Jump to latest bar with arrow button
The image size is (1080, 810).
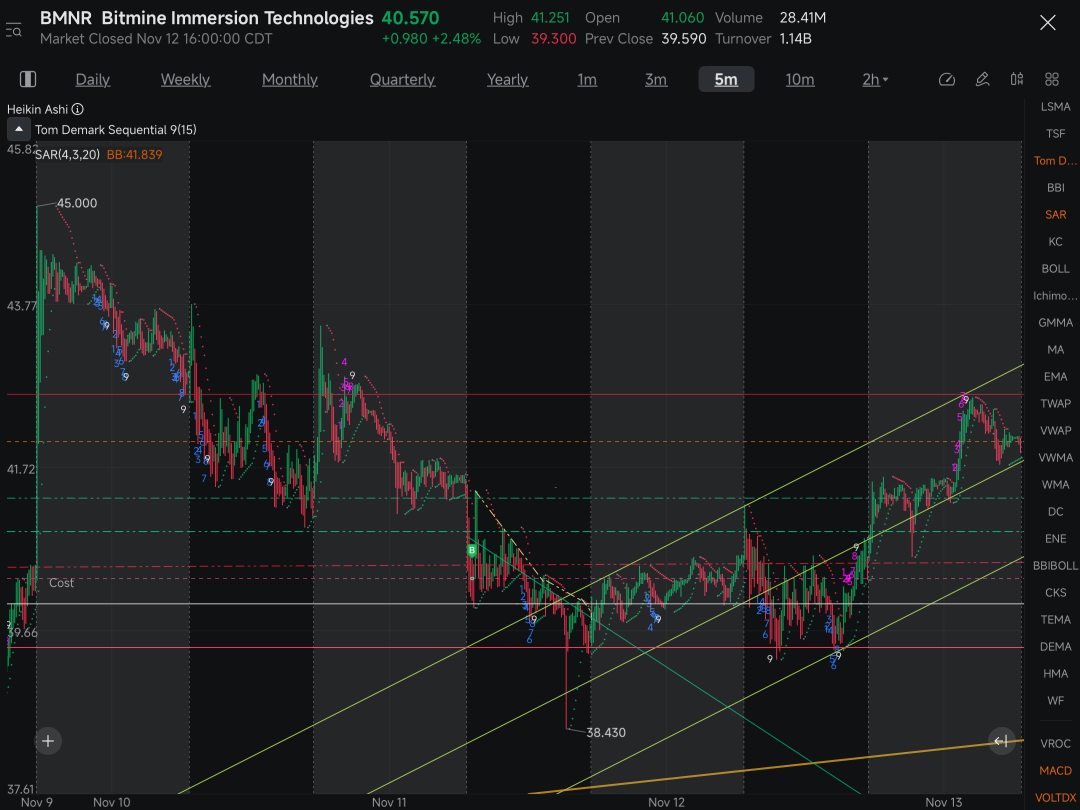coord(1000,741)
